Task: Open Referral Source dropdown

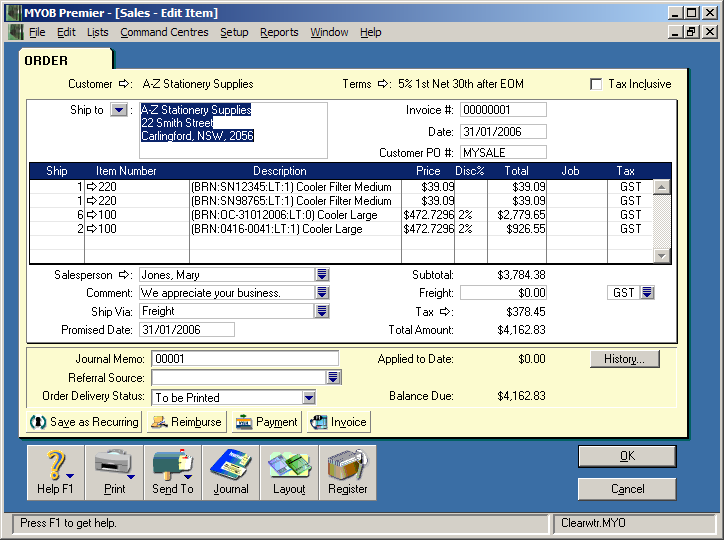Action: (x=333, y=378)
